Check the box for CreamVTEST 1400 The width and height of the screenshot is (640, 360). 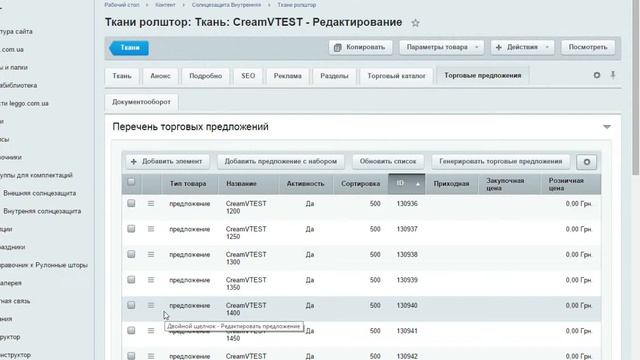coord(131,305)
